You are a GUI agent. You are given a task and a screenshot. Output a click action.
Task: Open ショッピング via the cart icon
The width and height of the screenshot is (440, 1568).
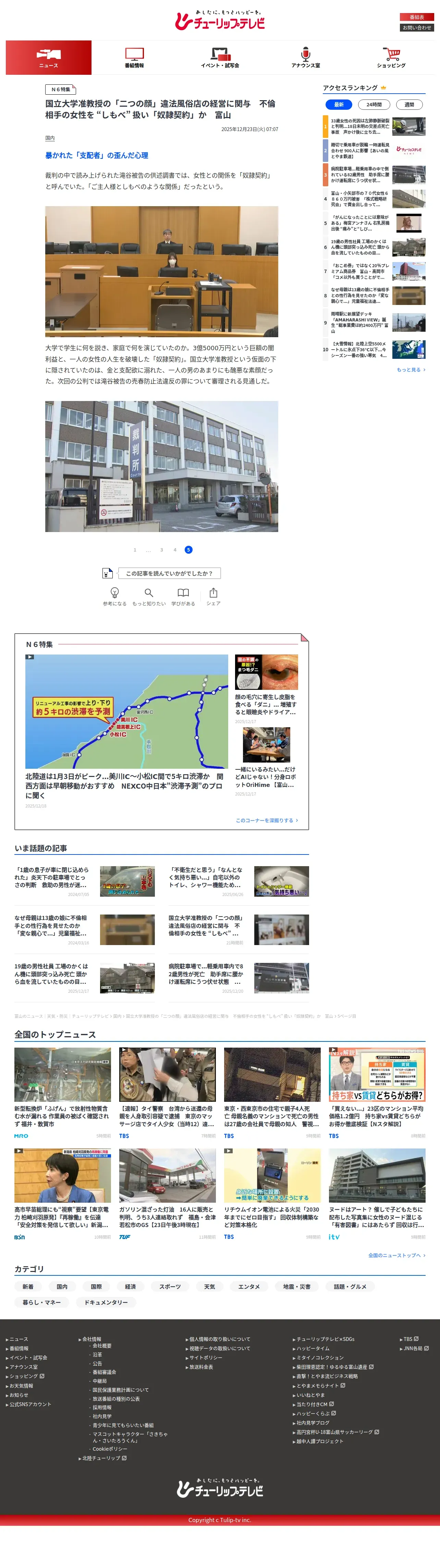[x=391, y=54]
